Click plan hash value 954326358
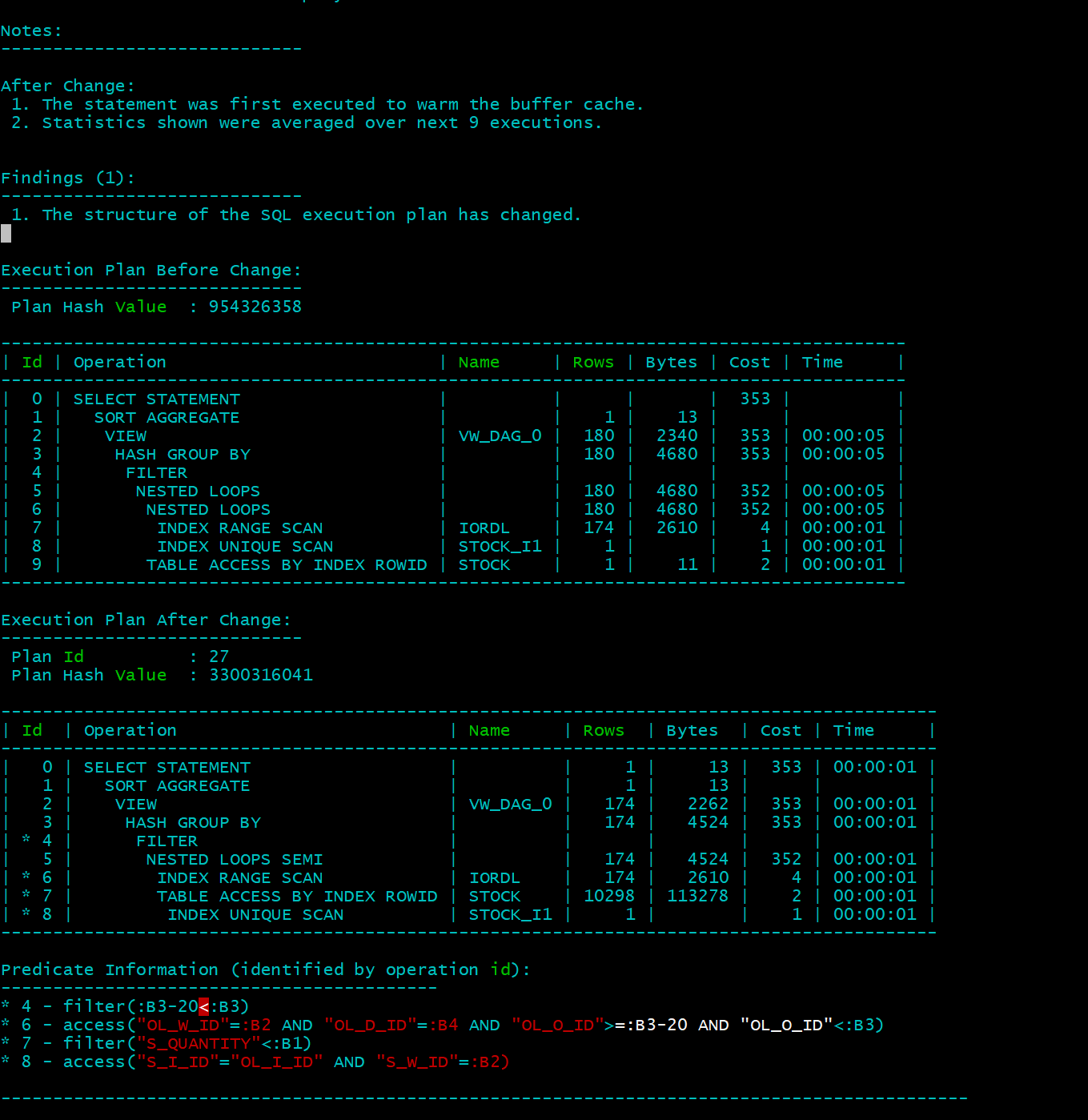 (255, 307)
